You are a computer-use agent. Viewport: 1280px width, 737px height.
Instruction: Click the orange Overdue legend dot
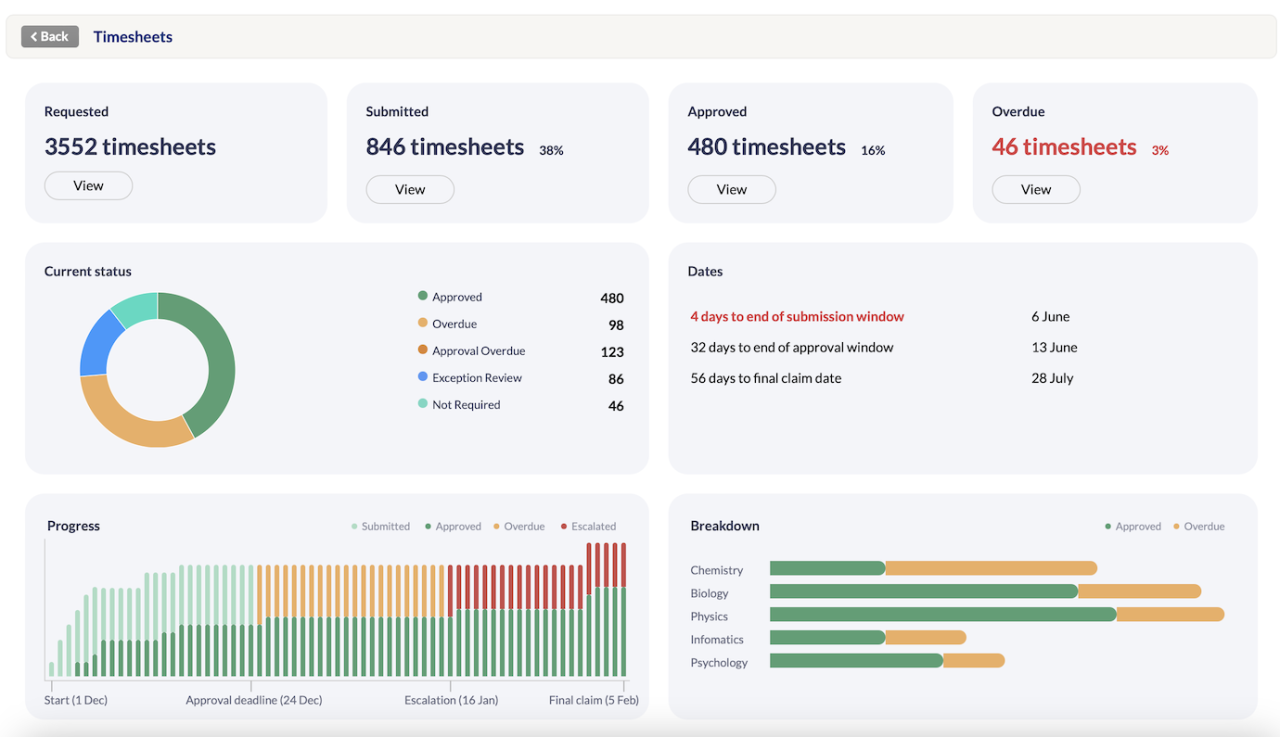(423, 323)
